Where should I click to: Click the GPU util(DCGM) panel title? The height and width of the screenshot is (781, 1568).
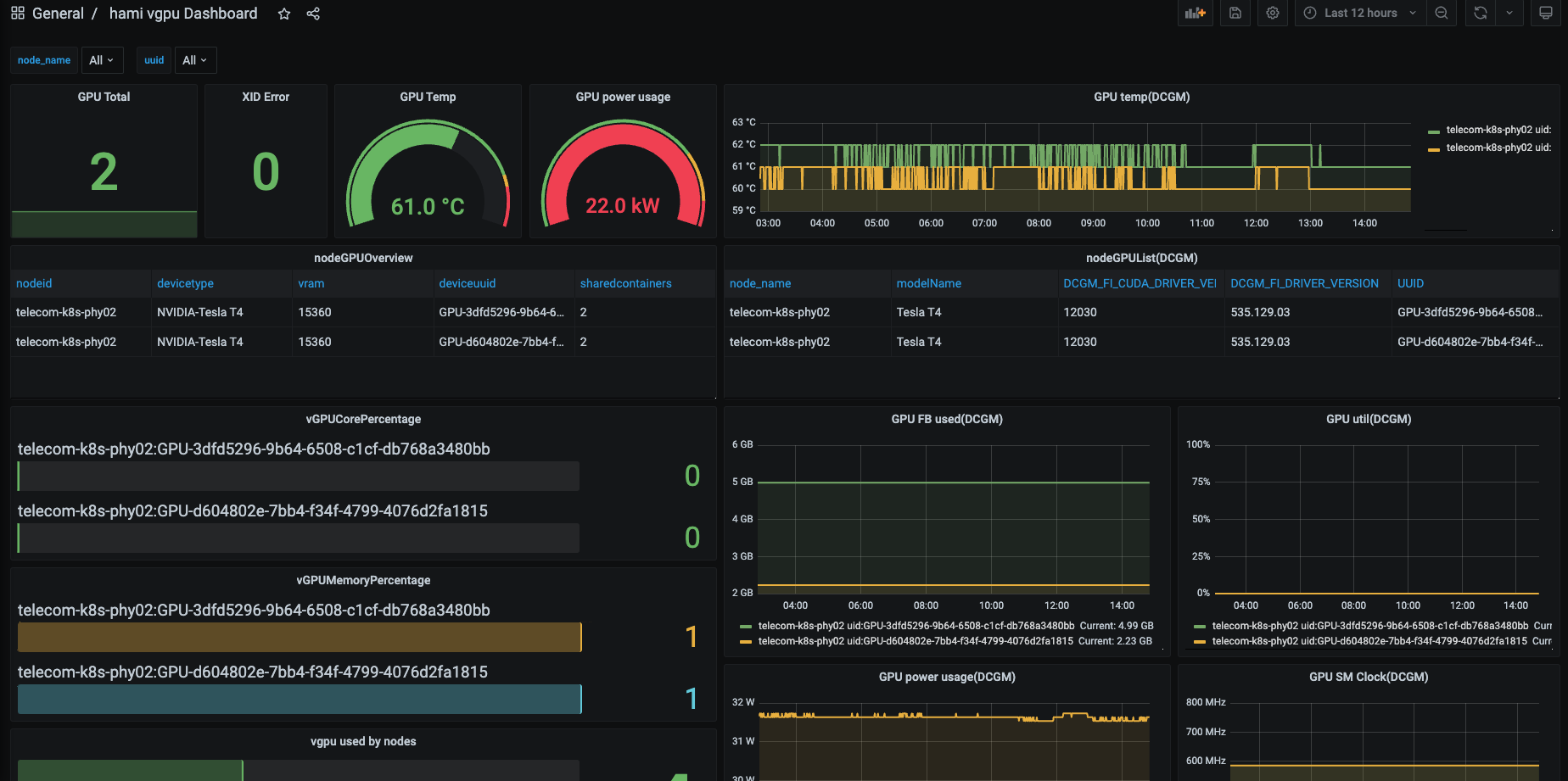pyautogui.click(x=1368, y=419)
